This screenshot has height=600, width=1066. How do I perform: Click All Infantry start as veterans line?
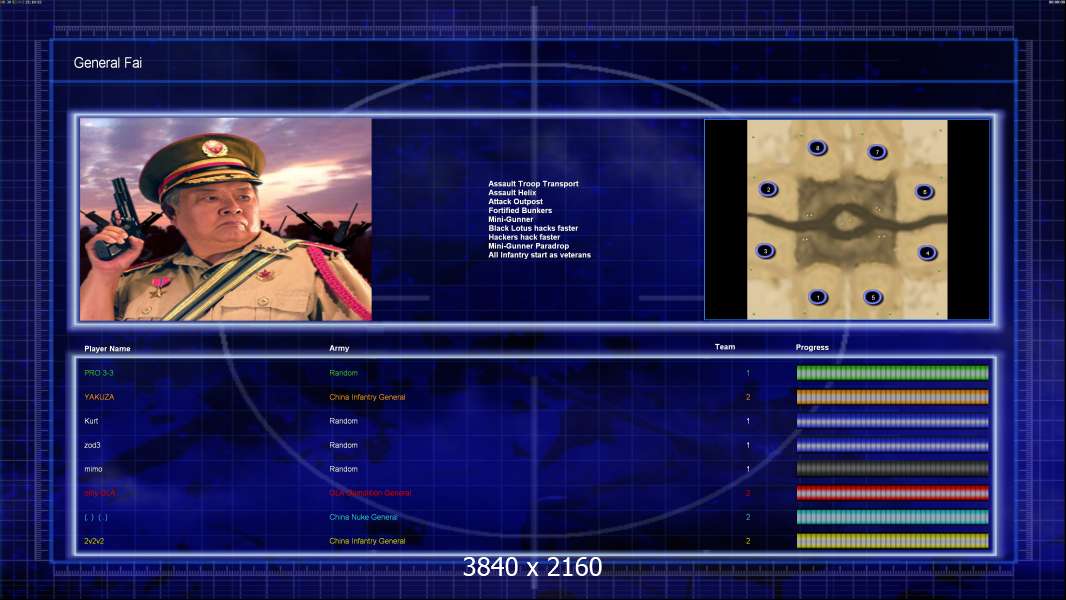[x=539, y=255]
